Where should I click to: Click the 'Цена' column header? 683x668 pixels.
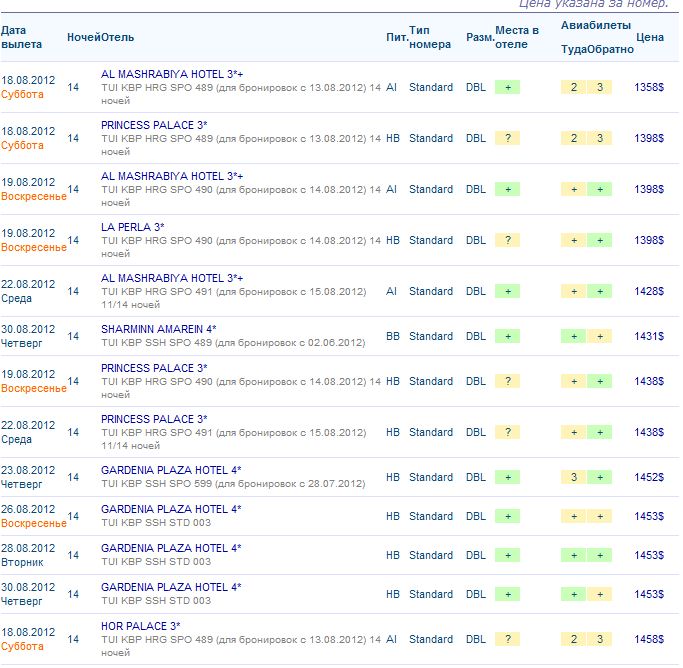click(649, 37)
